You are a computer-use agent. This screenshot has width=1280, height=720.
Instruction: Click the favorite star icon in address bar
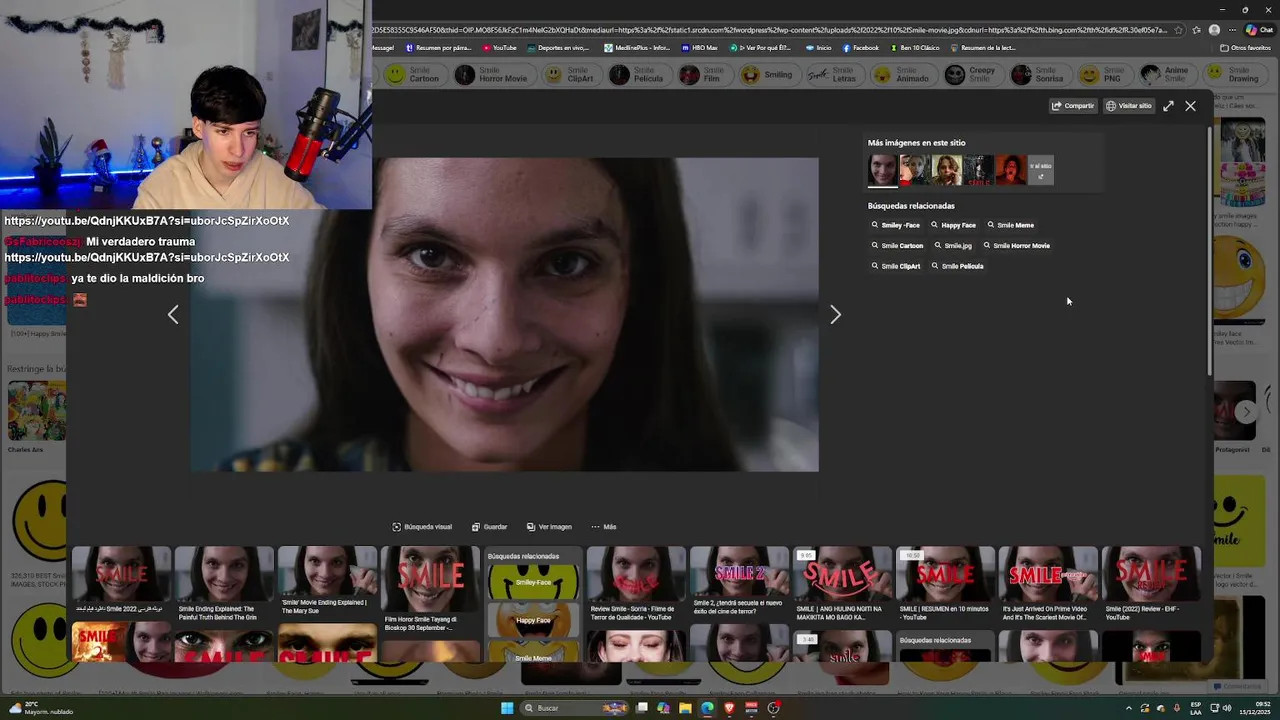tap(1179, 30)
